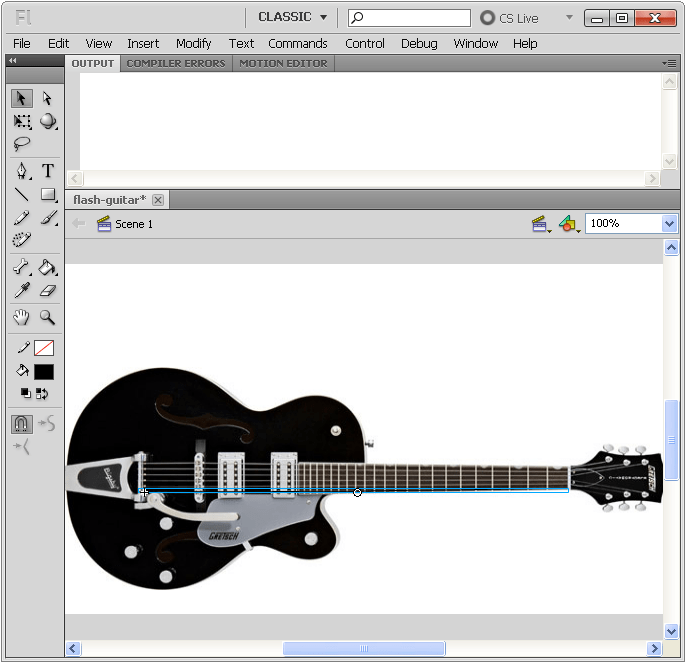This screenshot has width=687, height=663.
Task: Click the stroke color pencil icon
Action: [x=23, y=348]
